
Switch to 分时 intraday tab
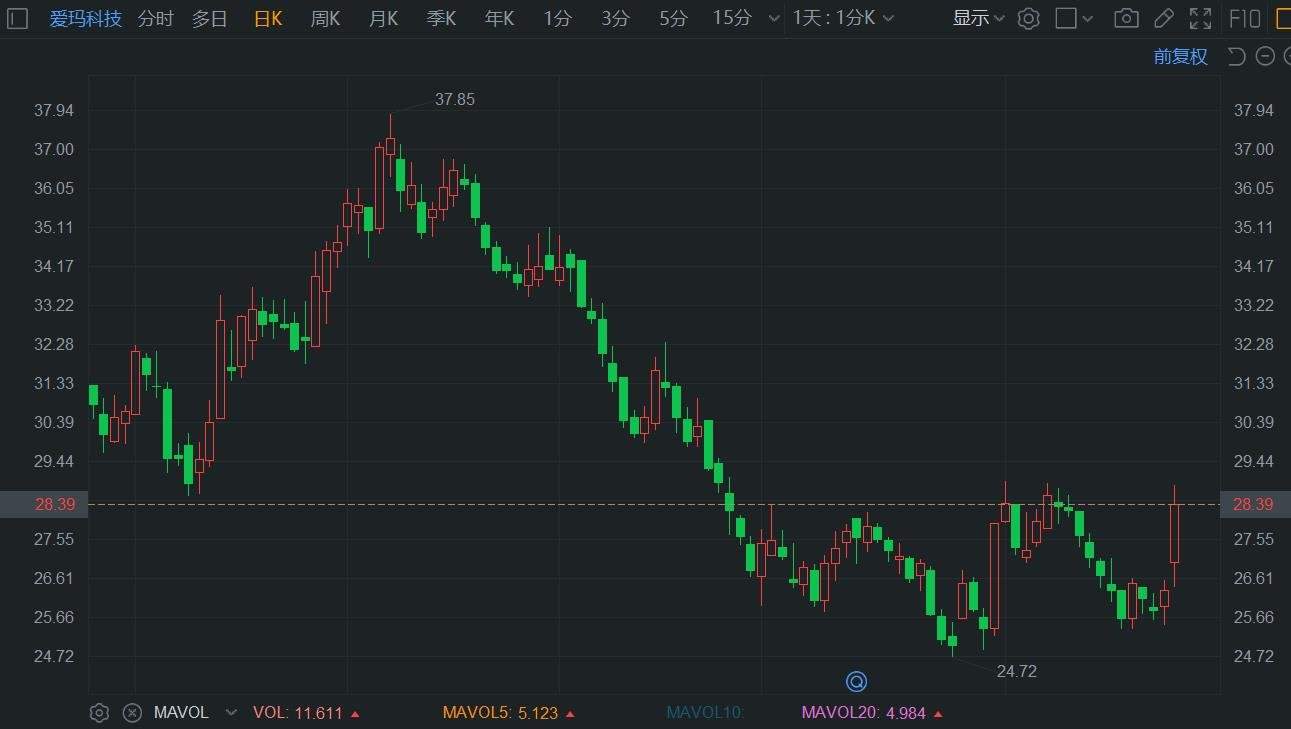click(155, 18)
